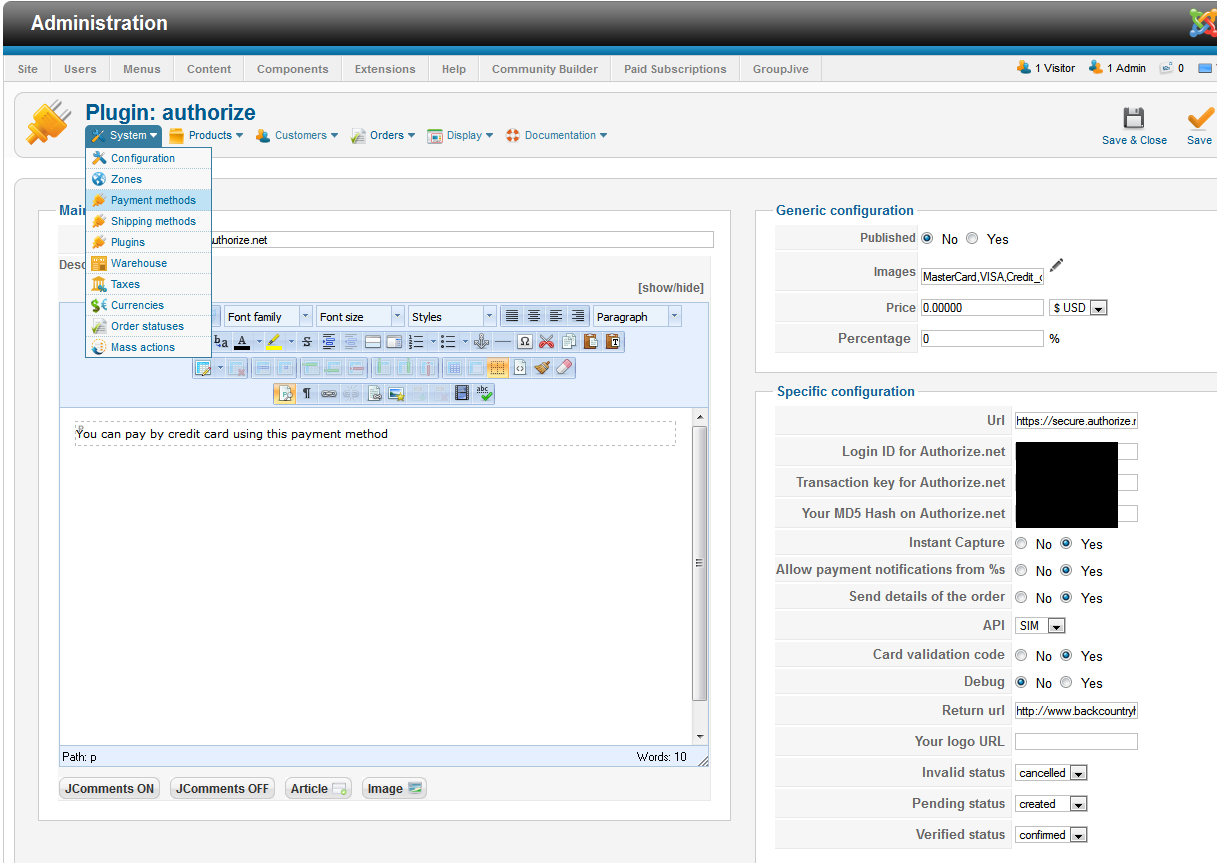Click the spellcheck abc icon
1217x863 pixels.
point(484,394)
